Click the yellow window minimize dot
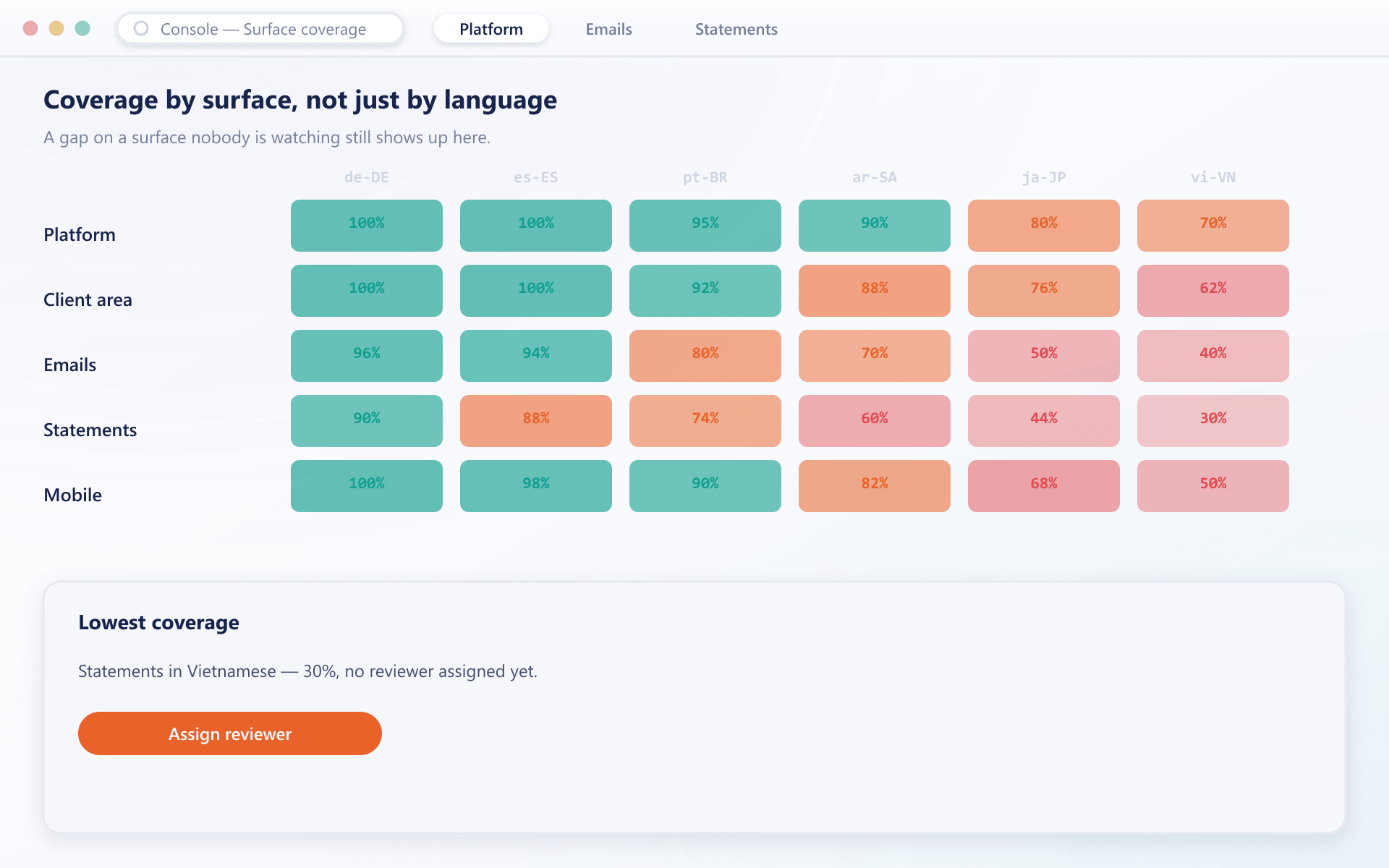This screenshot has height=868, width=1389. click(56, 28)
